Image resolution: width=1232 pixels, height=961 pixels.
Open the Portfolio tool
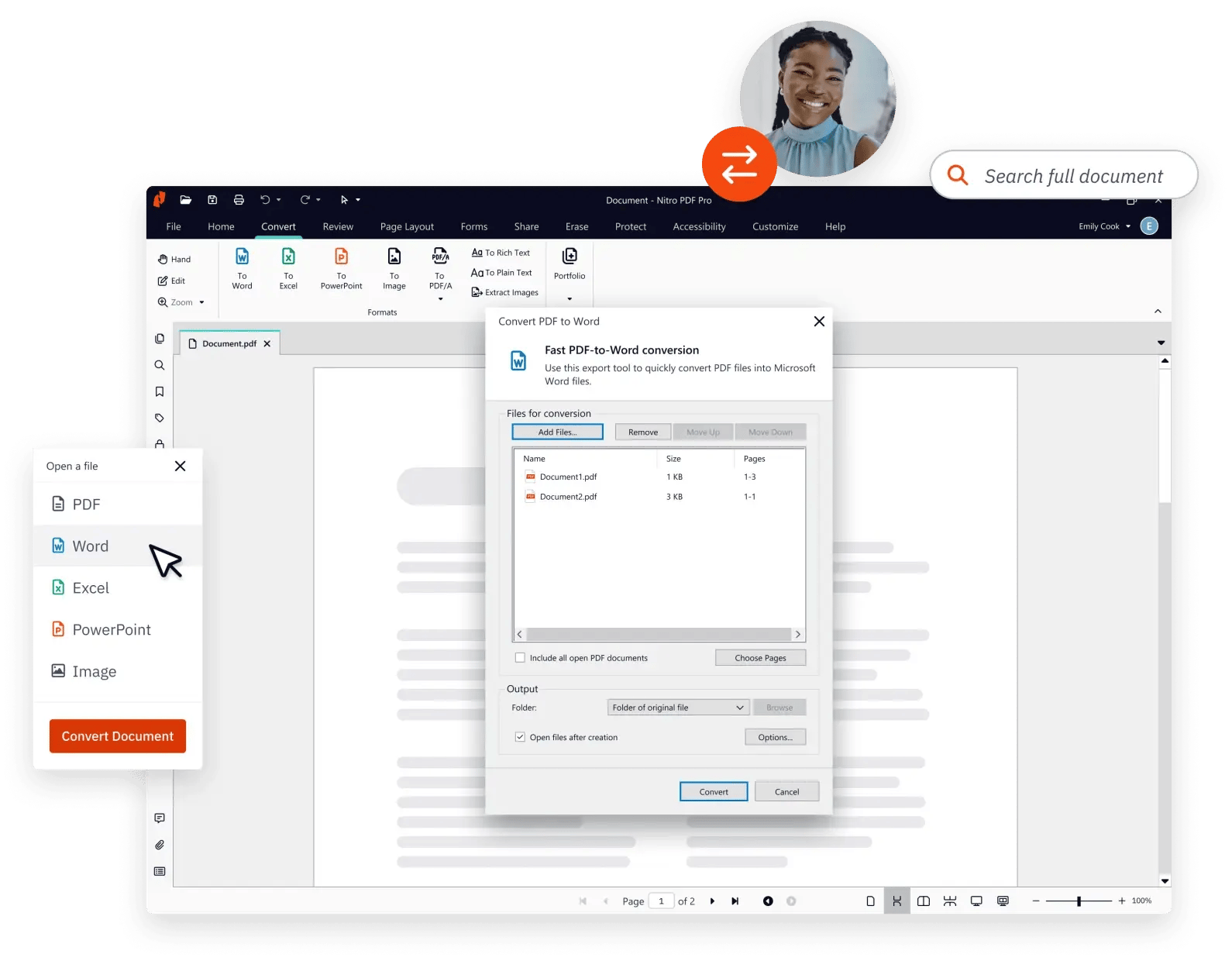570,264
